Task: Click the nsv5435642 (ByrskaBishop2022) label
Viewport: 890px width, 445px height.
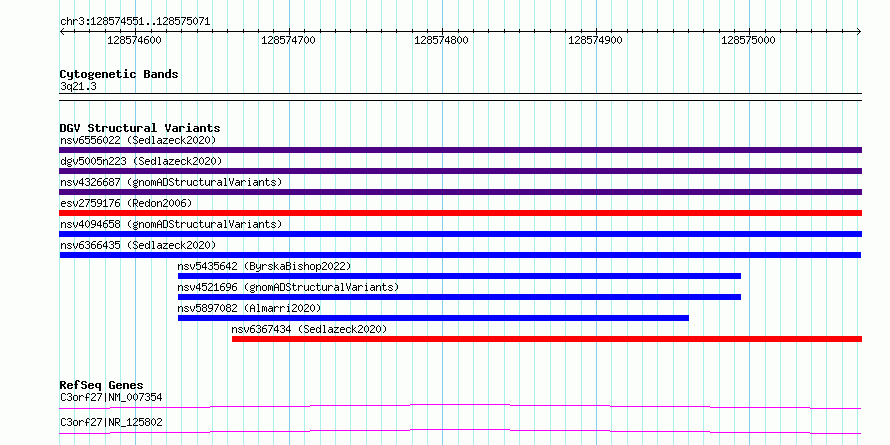Action: click(x=265, y=266)
